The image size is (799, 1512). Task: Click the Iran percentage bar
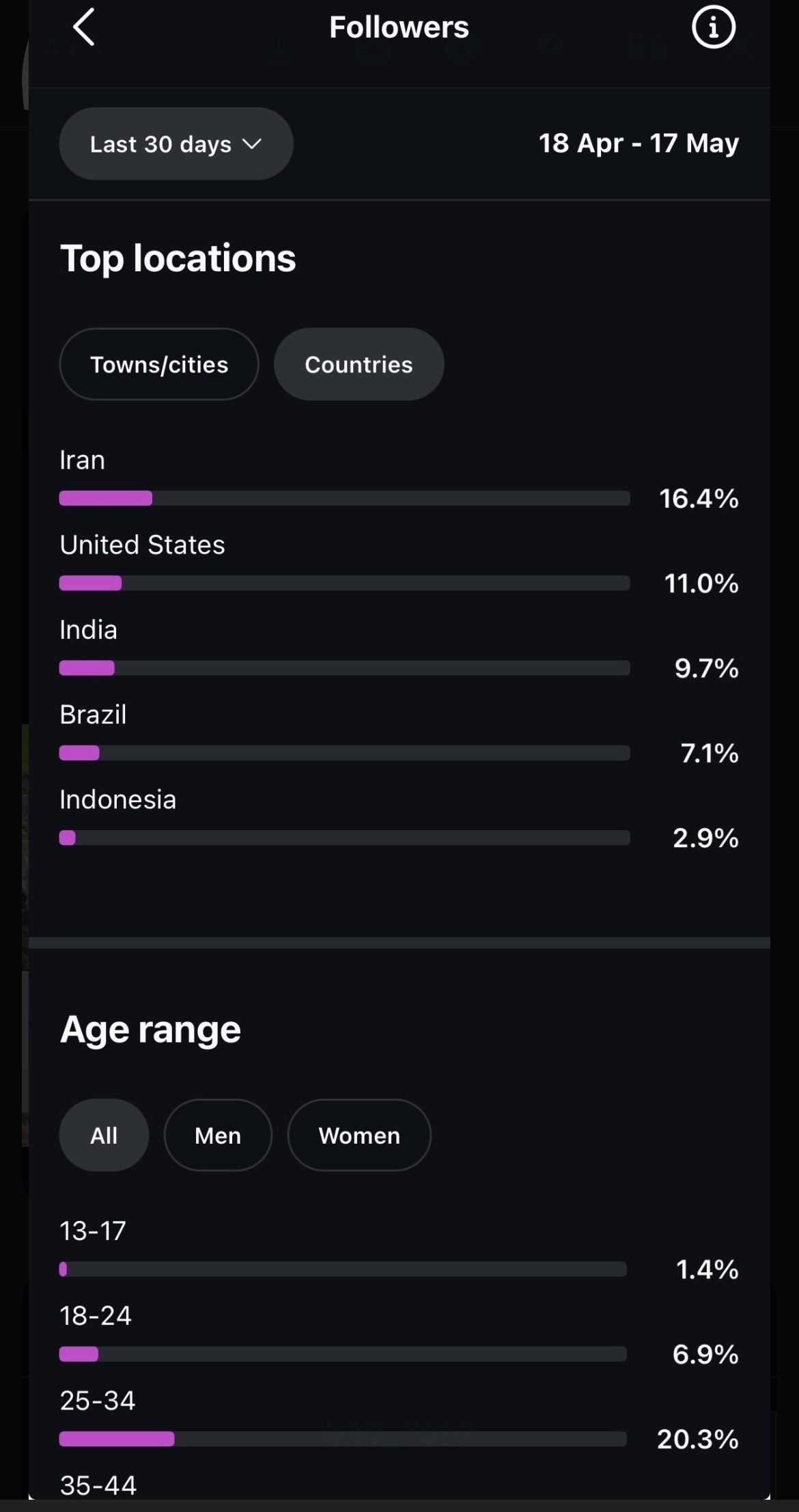[344, 498]
